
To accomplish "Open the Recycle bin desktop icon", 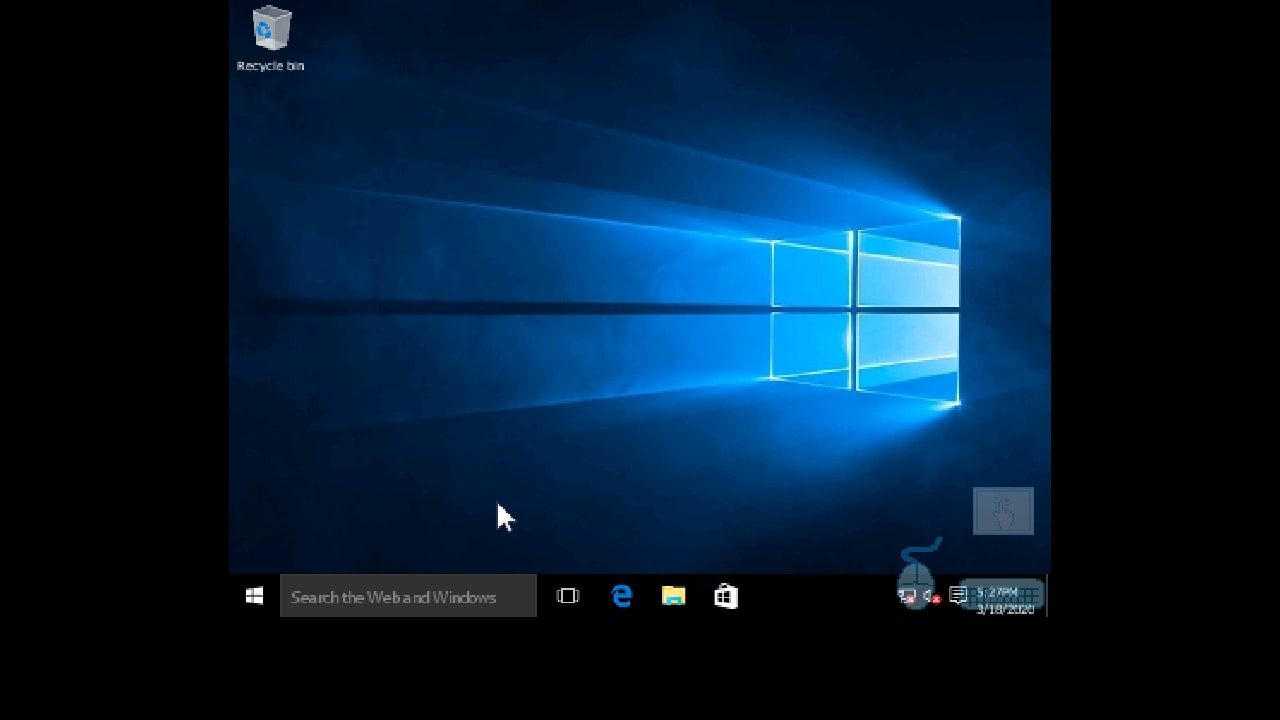I will [x=271, y=39].
